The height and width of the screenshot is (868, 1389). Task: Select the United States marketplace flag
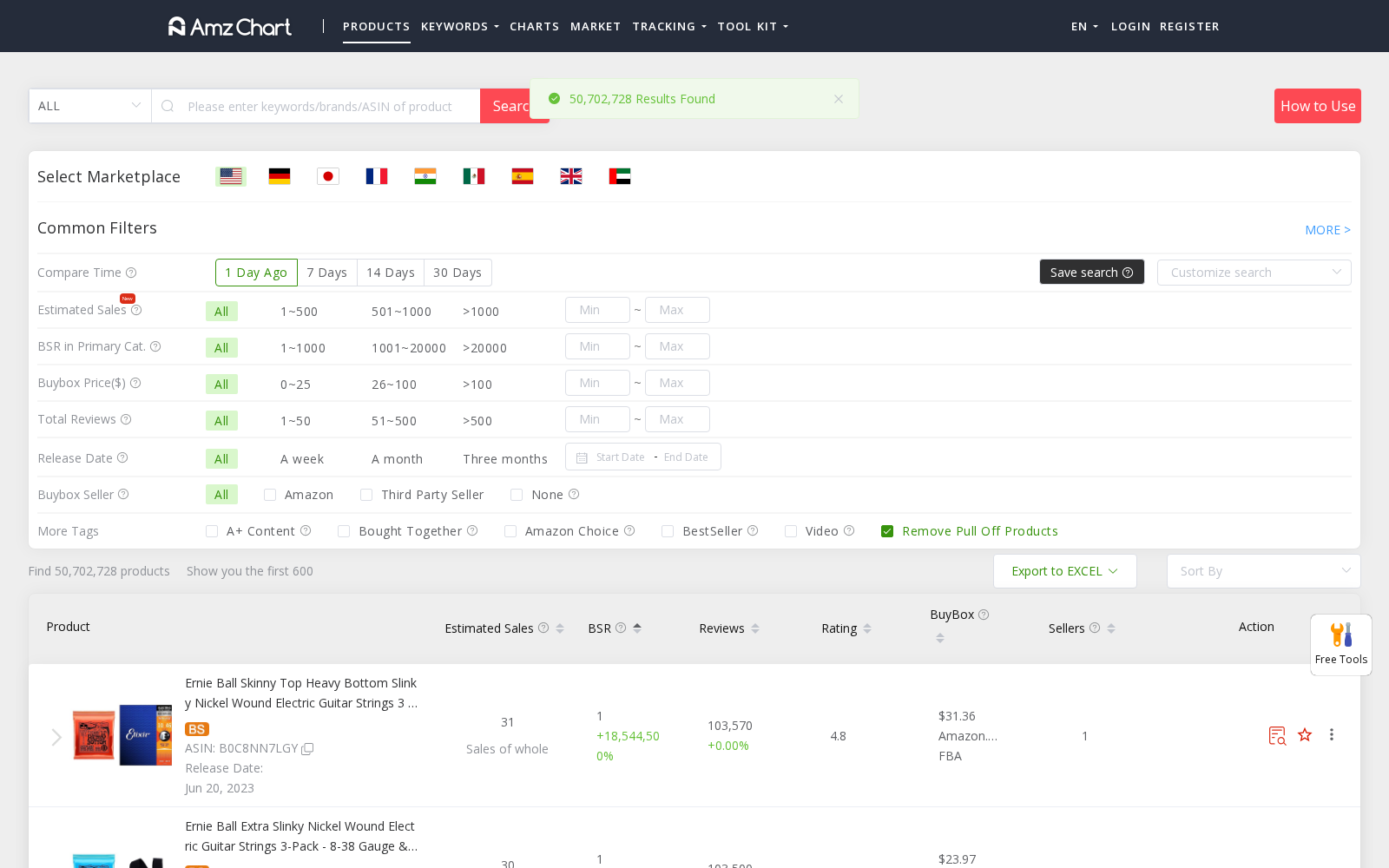click(x=231, y=176)
